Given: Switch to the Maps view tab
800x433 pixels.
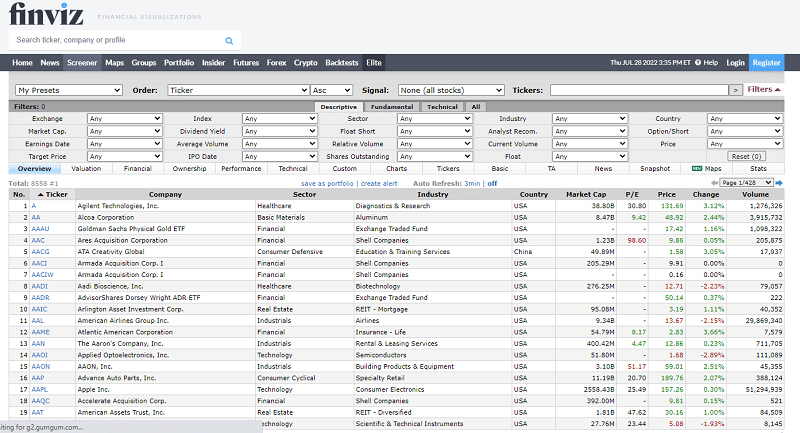Looking at the screenshot, I should tap(707, 168).
